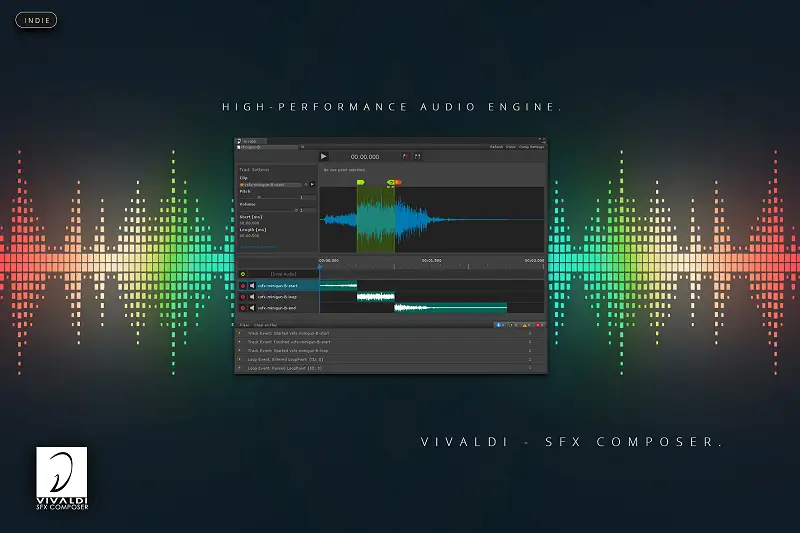Click the Play button beside the timecode

point(323,157)
